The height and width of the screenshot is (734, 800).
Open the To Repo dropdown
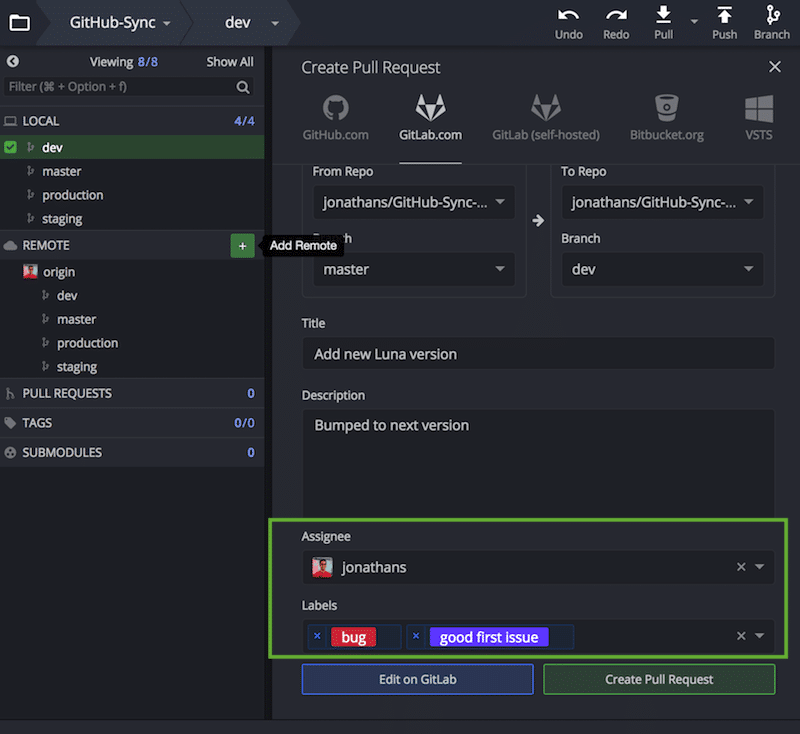coord(662,203)
